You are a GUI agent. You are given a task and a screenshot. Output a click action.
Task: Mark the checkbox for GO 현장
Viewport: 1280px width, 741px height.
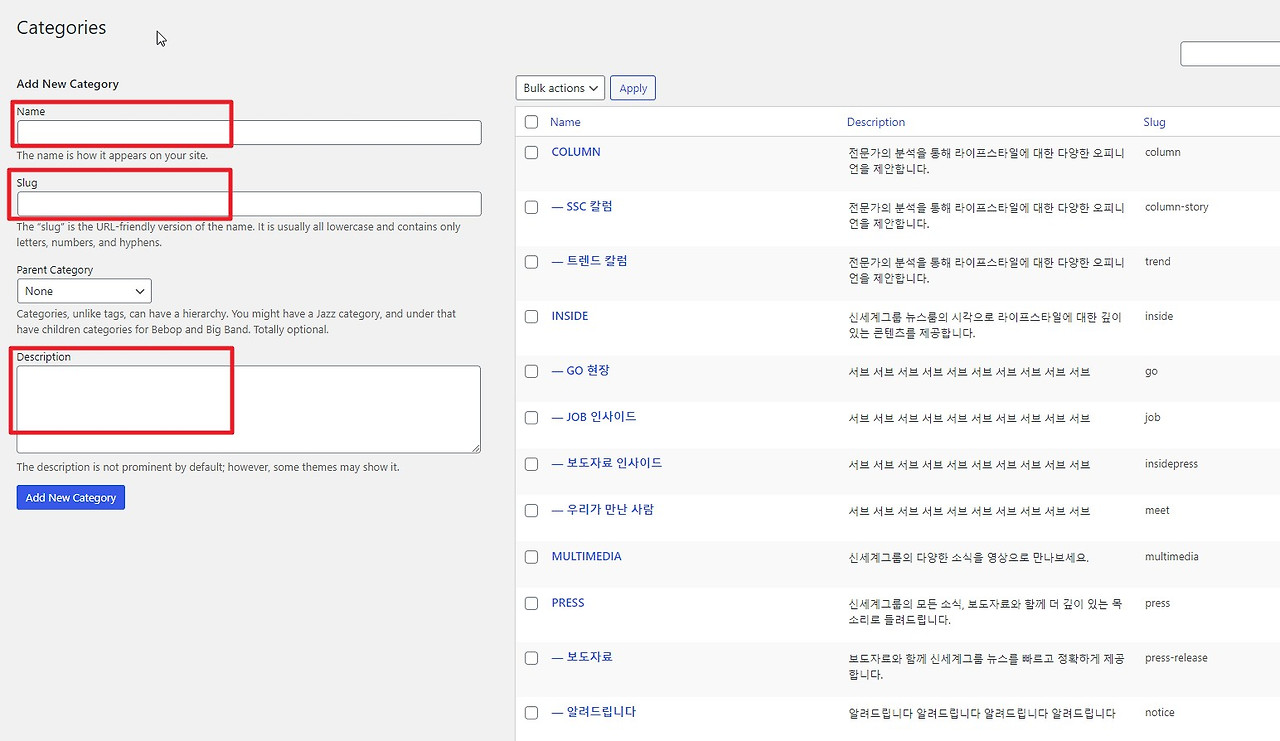pos(532,371)
